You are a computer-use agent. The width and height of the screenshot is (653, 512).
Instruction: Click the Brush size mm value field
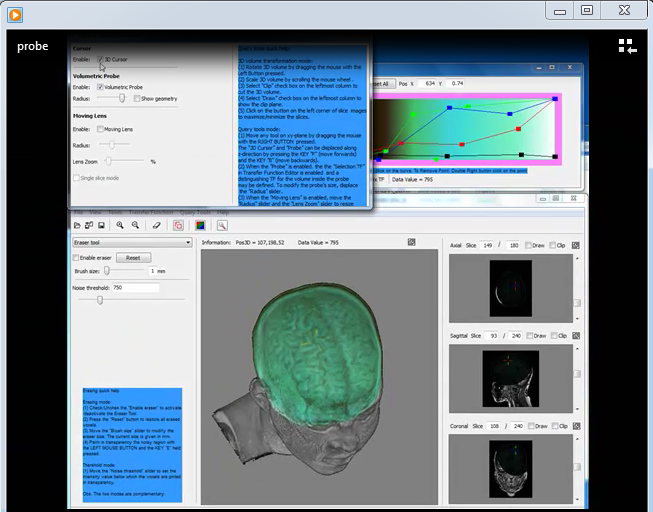[153, 271]
